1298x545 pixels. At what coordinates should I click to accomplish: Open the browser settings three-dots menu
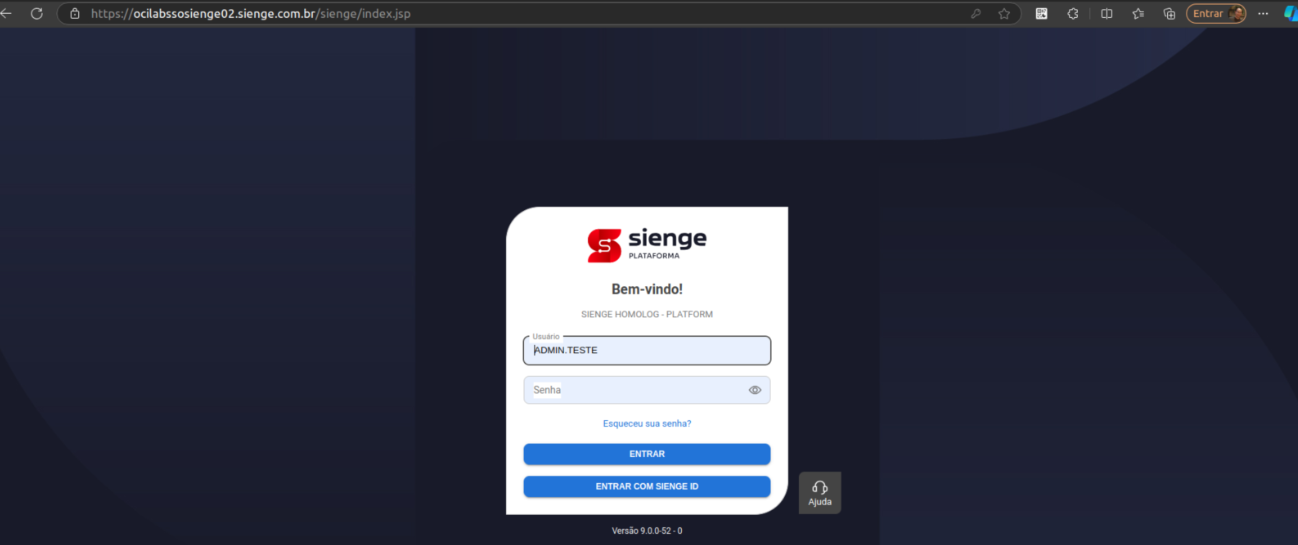point(1263,14)
